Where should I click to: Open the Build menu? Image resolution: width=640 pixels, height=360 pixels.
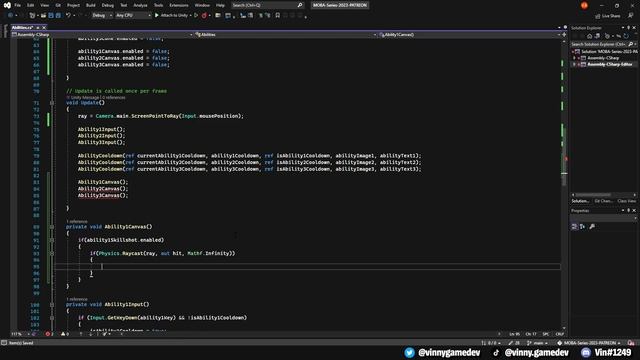pyautogui.click(x=91, y=5)
